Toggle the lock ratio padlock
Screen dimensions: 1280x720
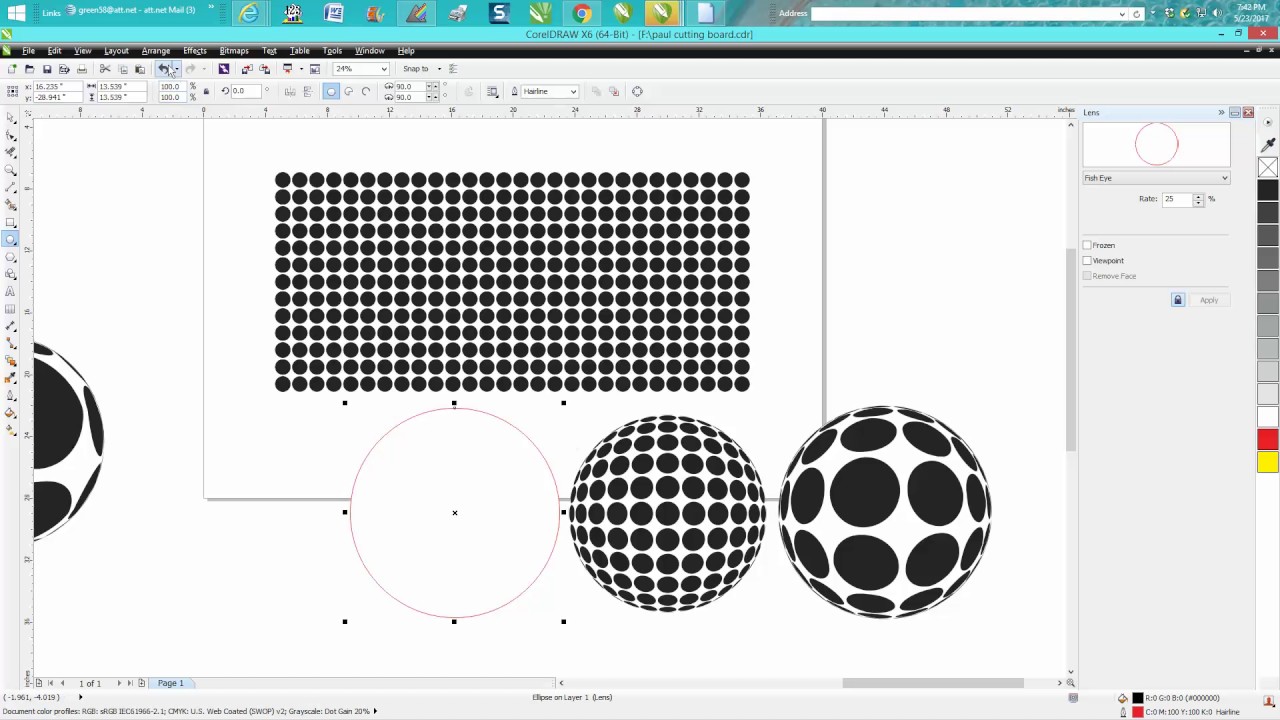click(206, 91)
